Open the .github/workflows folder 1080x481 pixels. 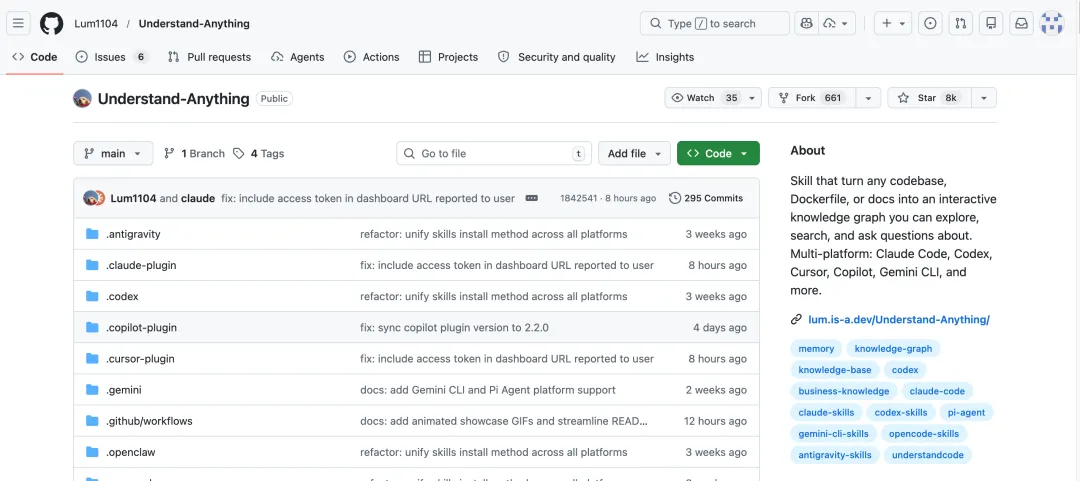coord(149,421)
